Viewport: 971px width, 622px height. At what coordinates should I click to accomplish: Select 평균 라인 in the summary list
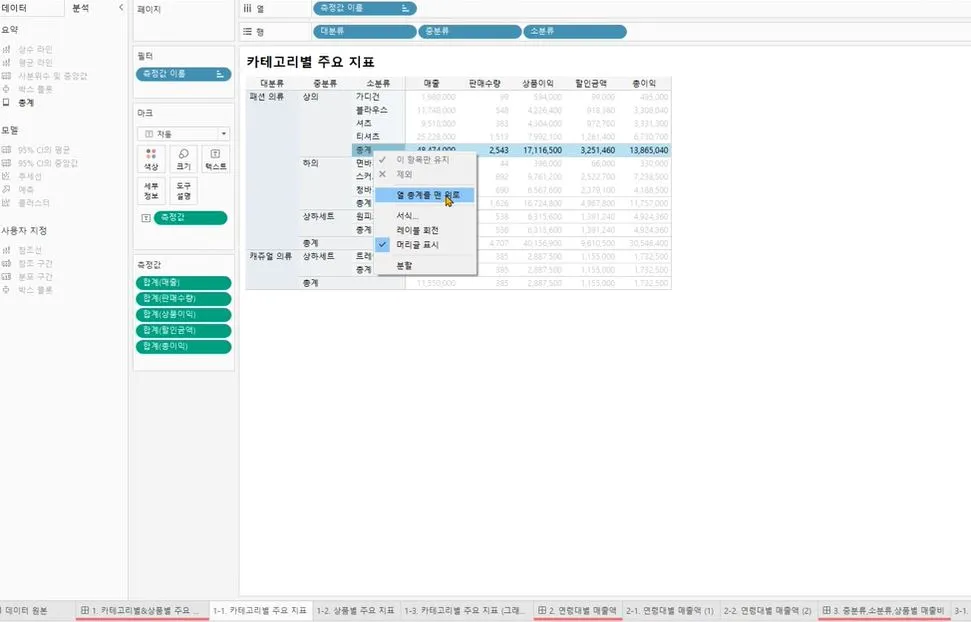click(35, 63)
